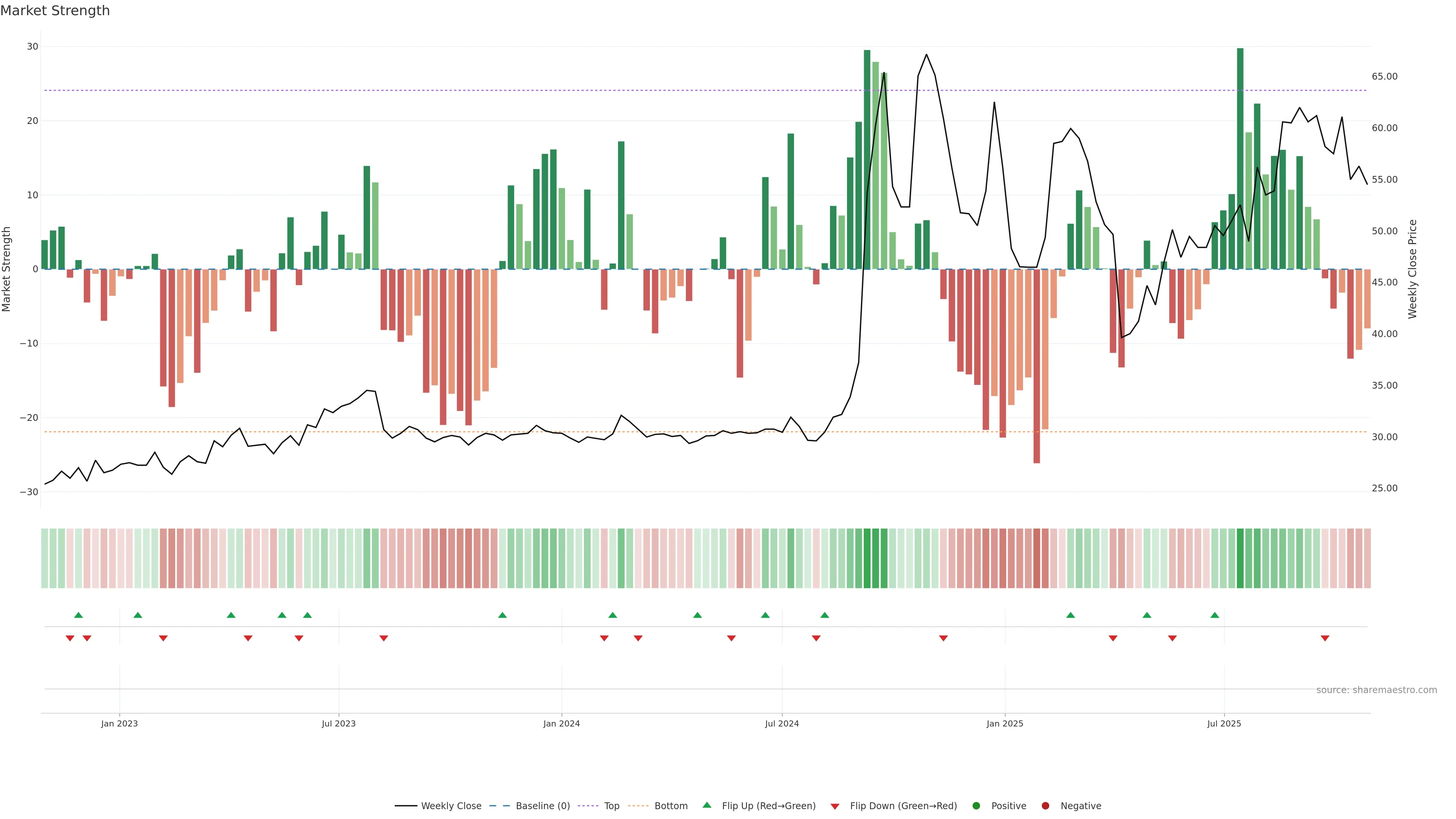The height and width of the screenshot is (819, 1456).
Task: Click the Market Strength chart title
Action: tap(55, 11)
